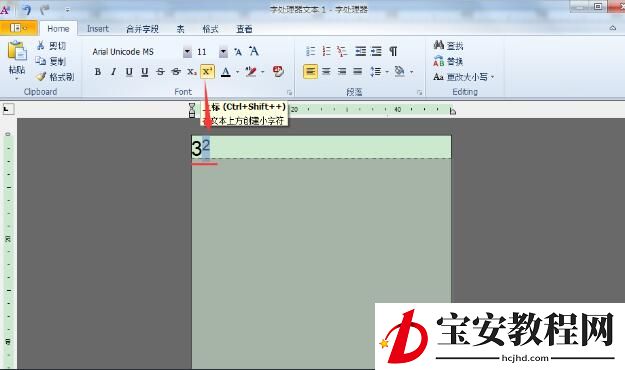Select the Format Painter brush
This screenshot has height=370, width=625.
pyautogui.click(x=55, y=77)
